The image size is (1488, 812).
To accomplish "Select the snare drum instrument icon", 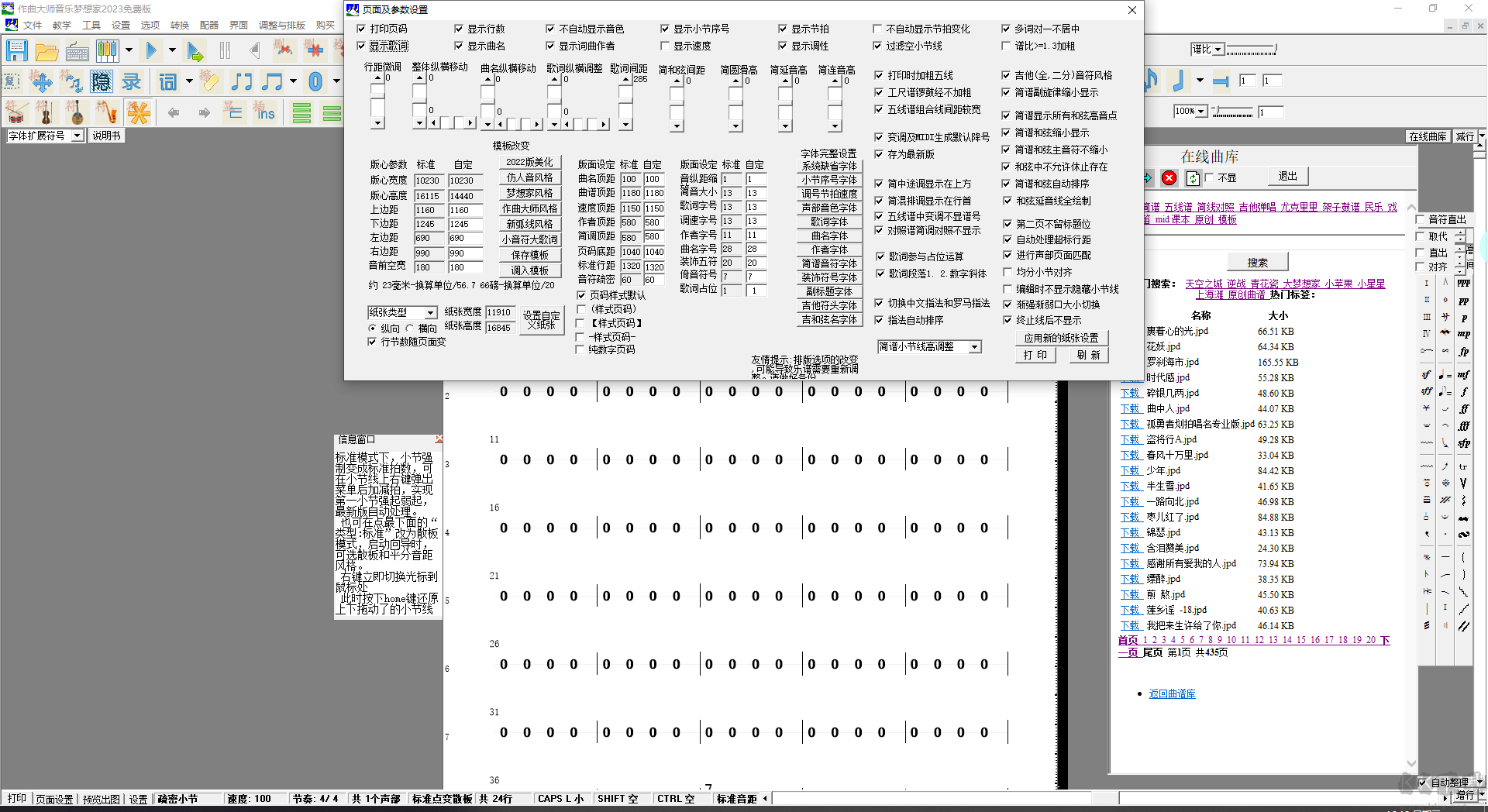I will [16, 112].
